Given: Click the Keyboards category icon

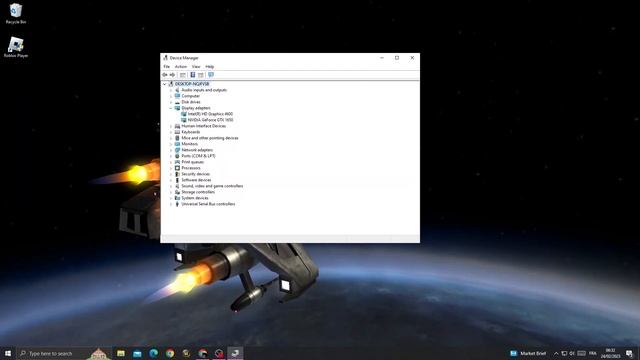Looking at the screenshot, I should [x=177, y=132].
